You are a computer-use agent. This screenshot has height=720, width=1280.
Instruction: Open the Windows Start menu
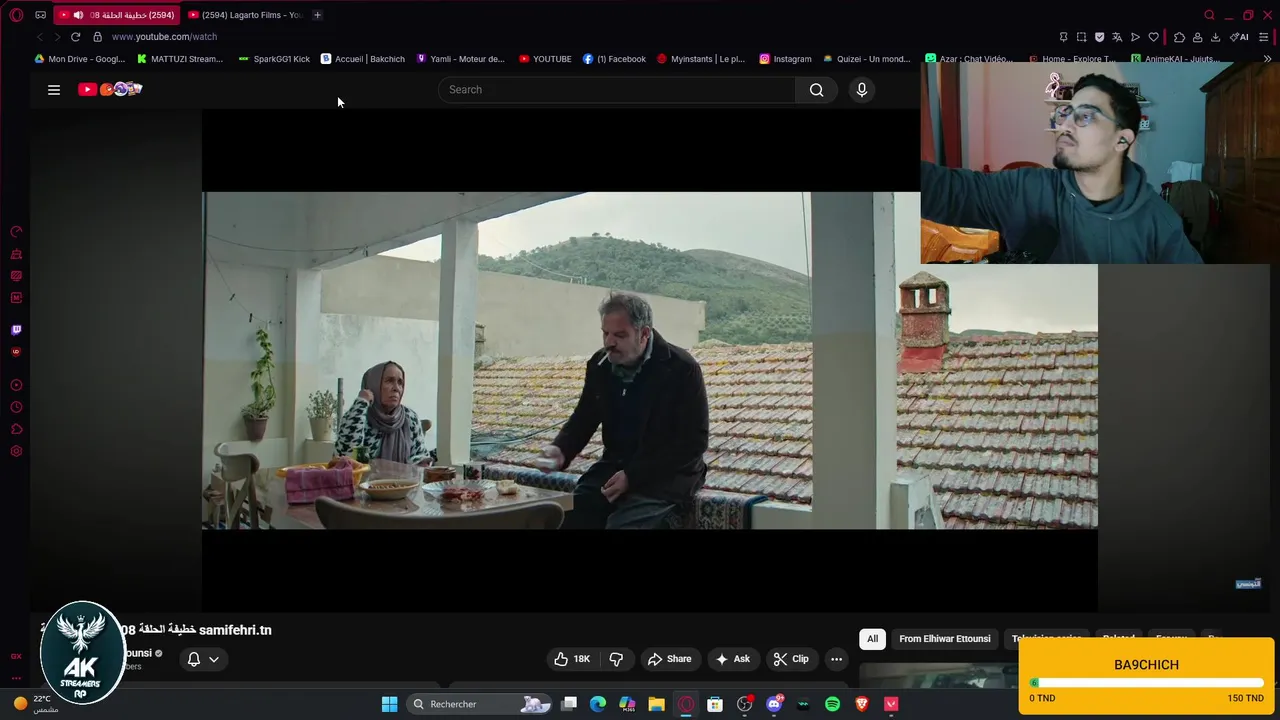point(389,704)
